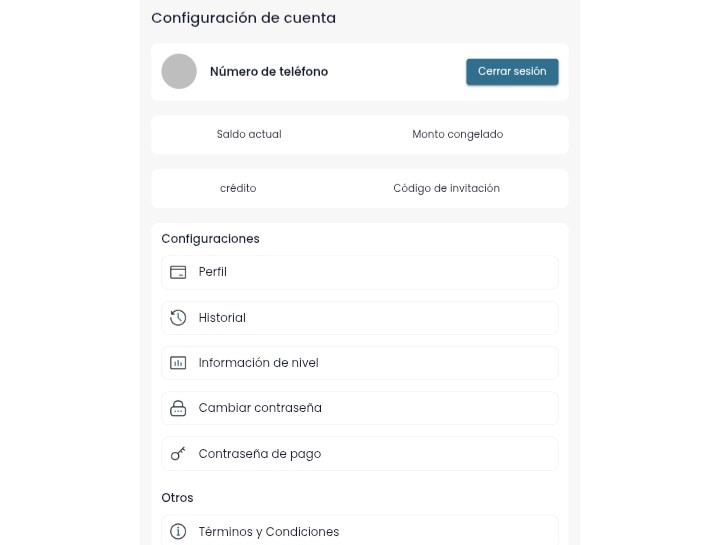Open the Historial entry
This screenshot has height=545, width=720.
(x=359, y=318)
